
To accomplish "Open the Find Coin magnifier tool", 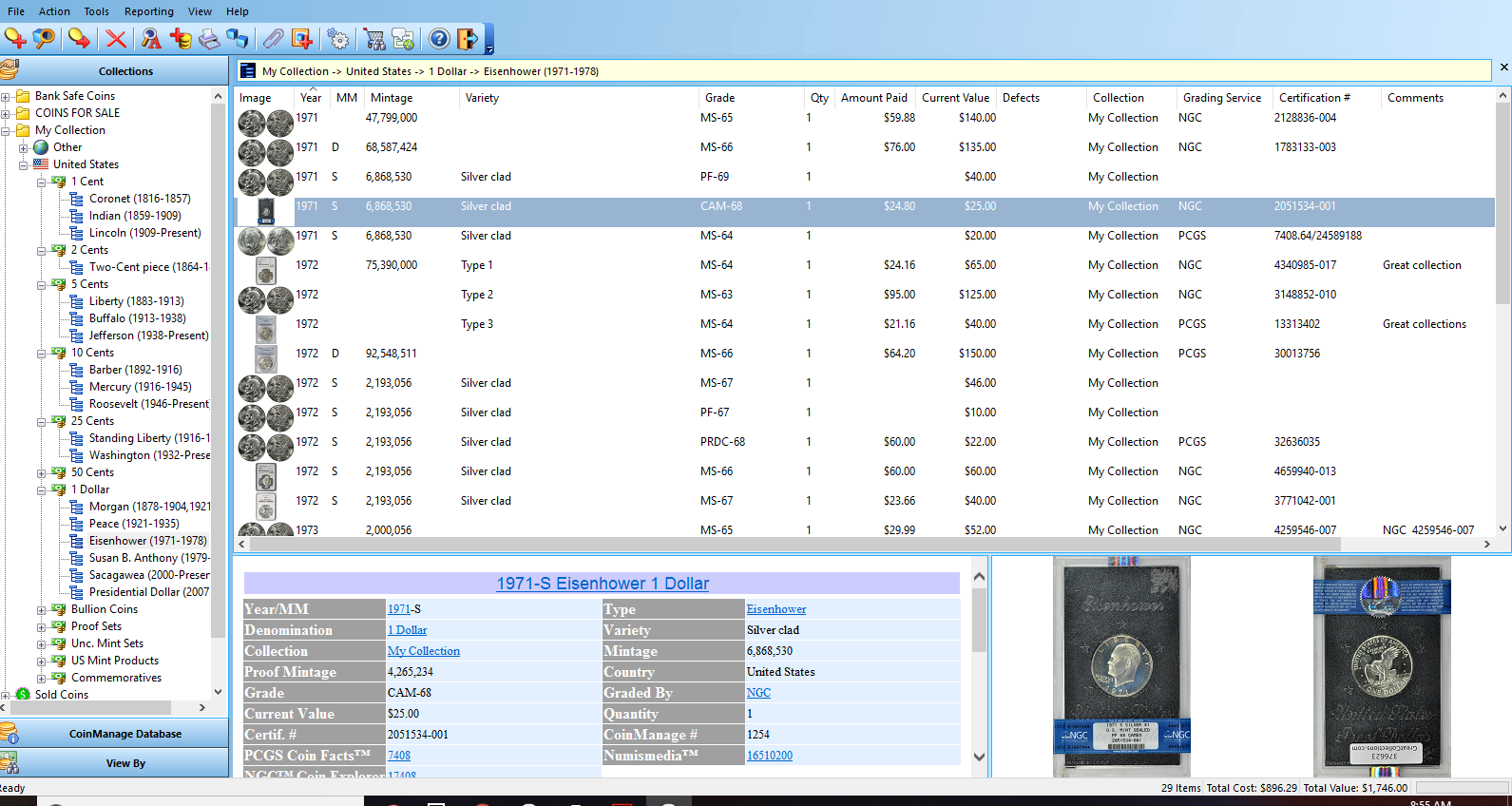I will click(44, 39).
